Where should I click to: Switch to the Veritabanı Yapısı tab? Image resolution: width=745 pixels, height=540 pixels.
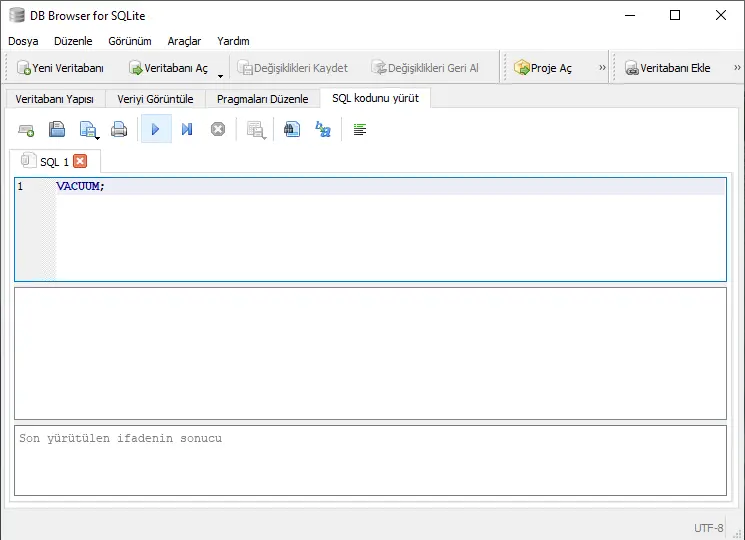(x=54, y=99)
